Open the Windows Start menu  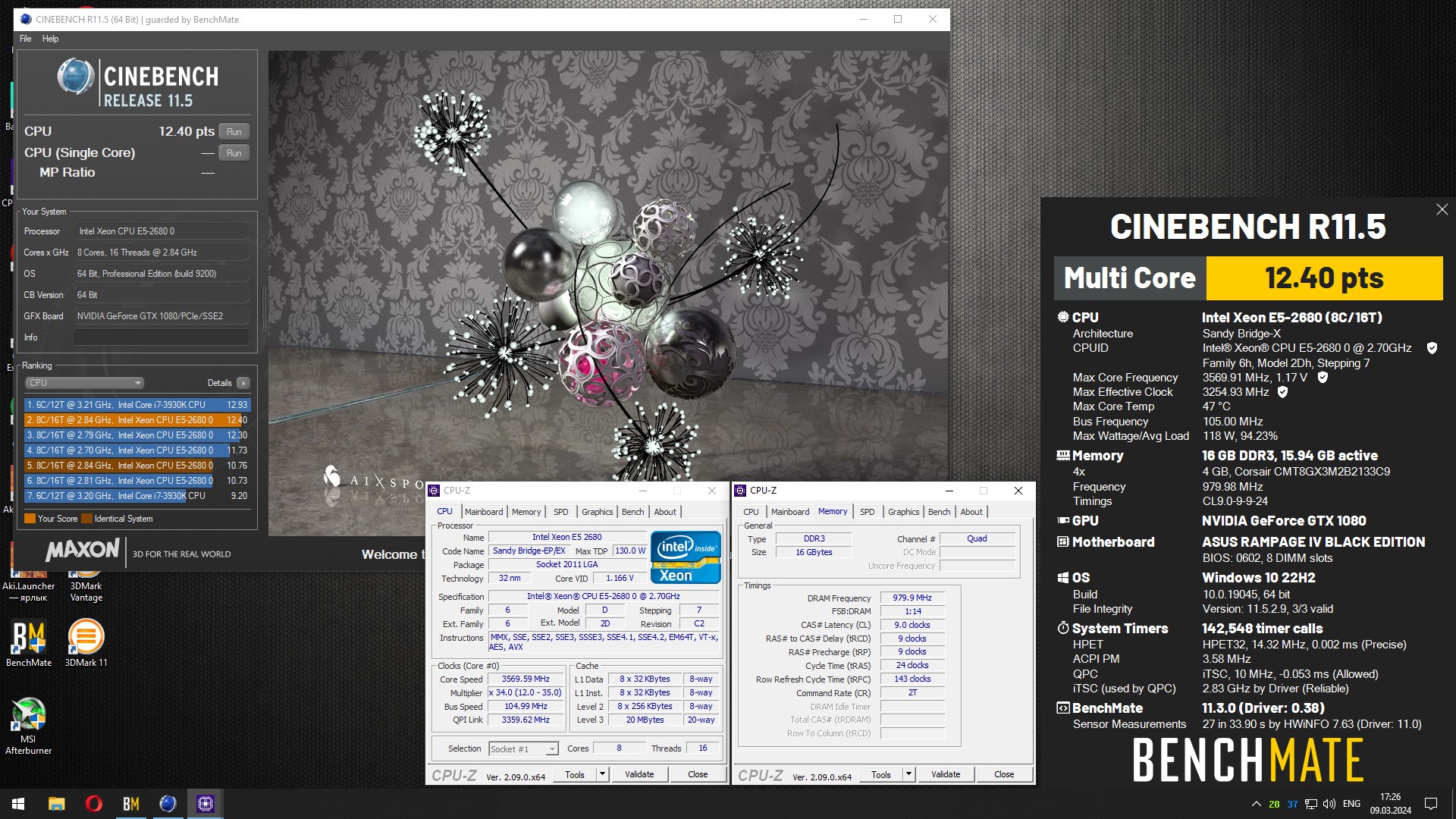[18, 804]
